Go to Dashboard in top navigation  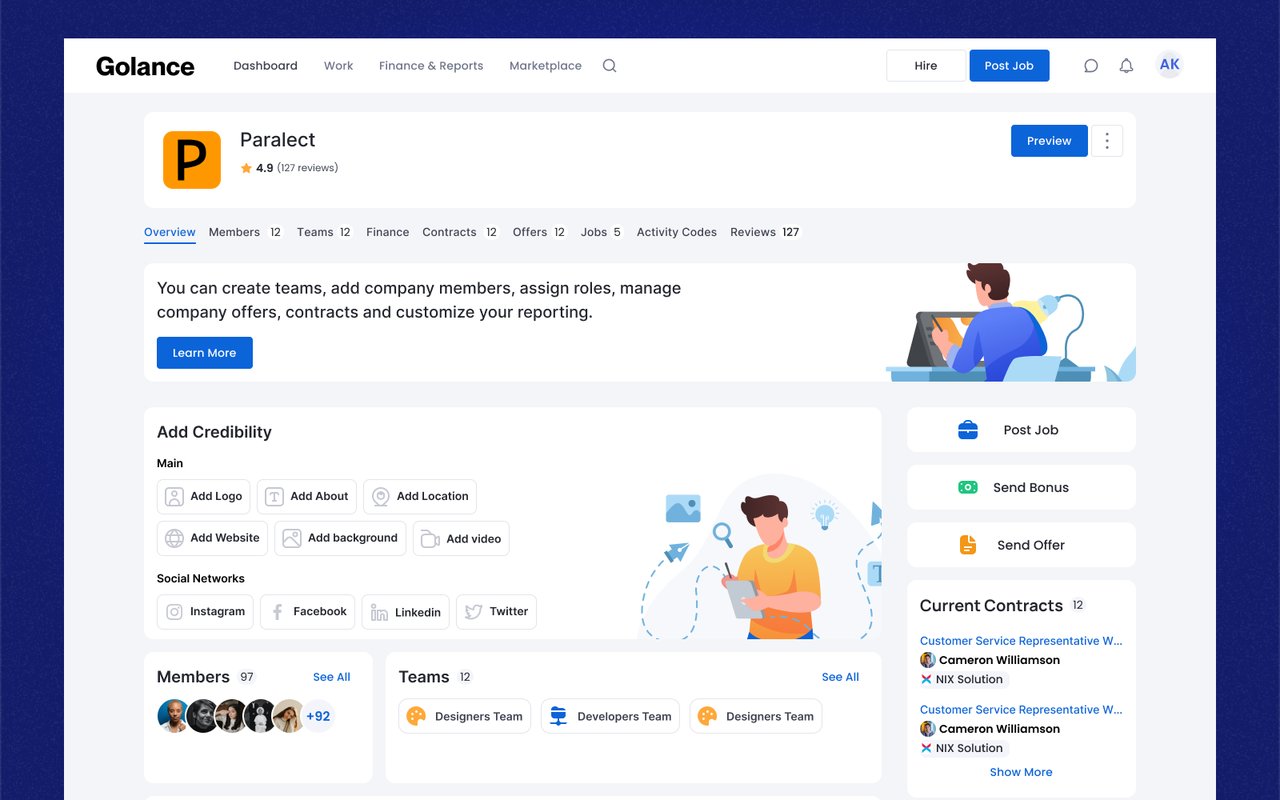[x=265, y=66]
